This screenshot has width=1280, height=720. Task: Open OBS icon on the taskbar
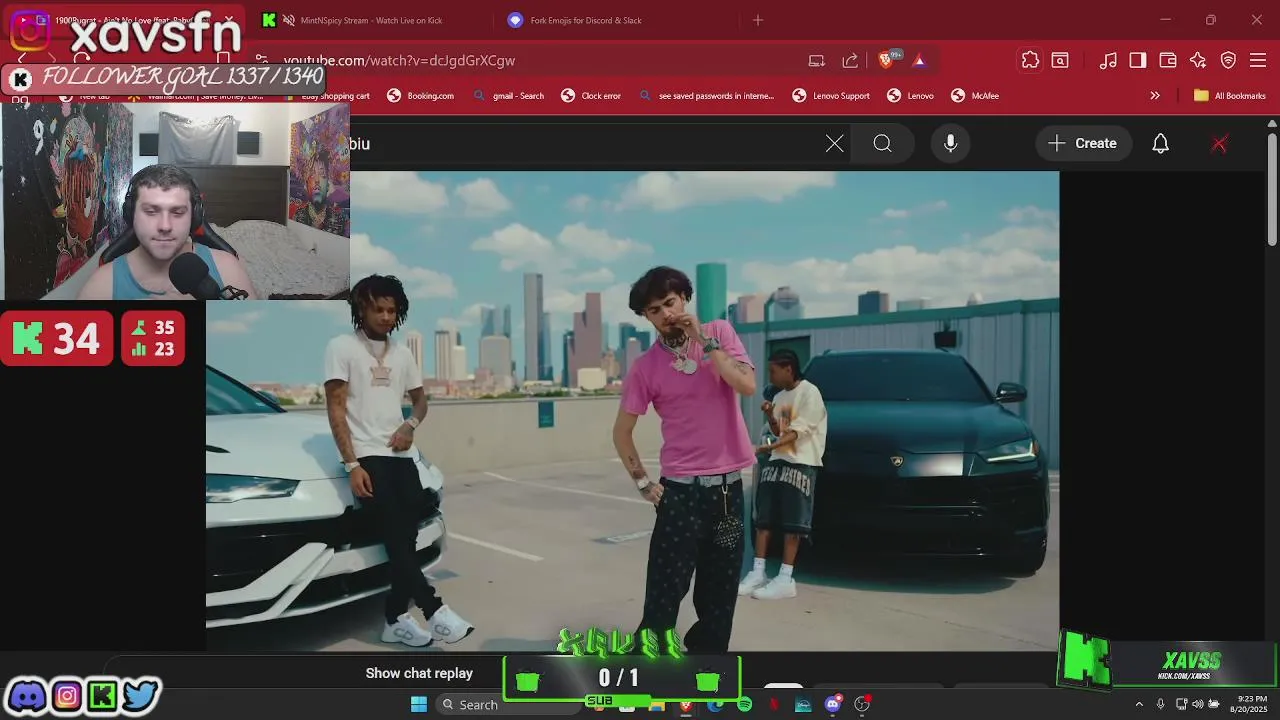coord(862,706)
